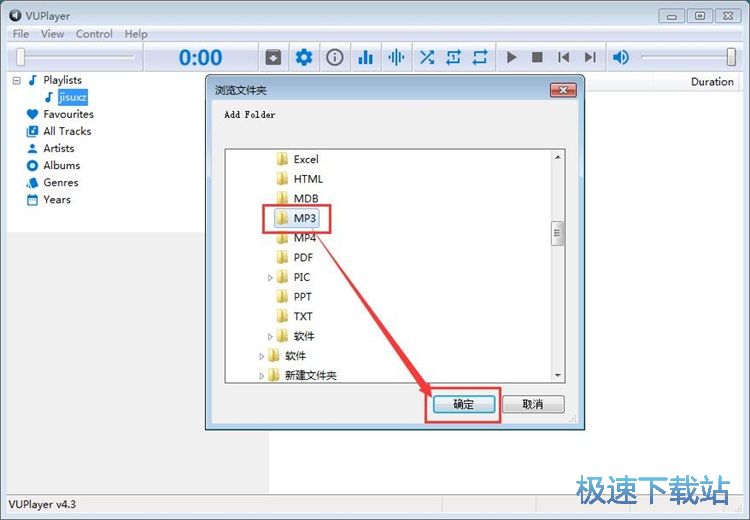Open Favourites with the heart icon

(32, 114)
